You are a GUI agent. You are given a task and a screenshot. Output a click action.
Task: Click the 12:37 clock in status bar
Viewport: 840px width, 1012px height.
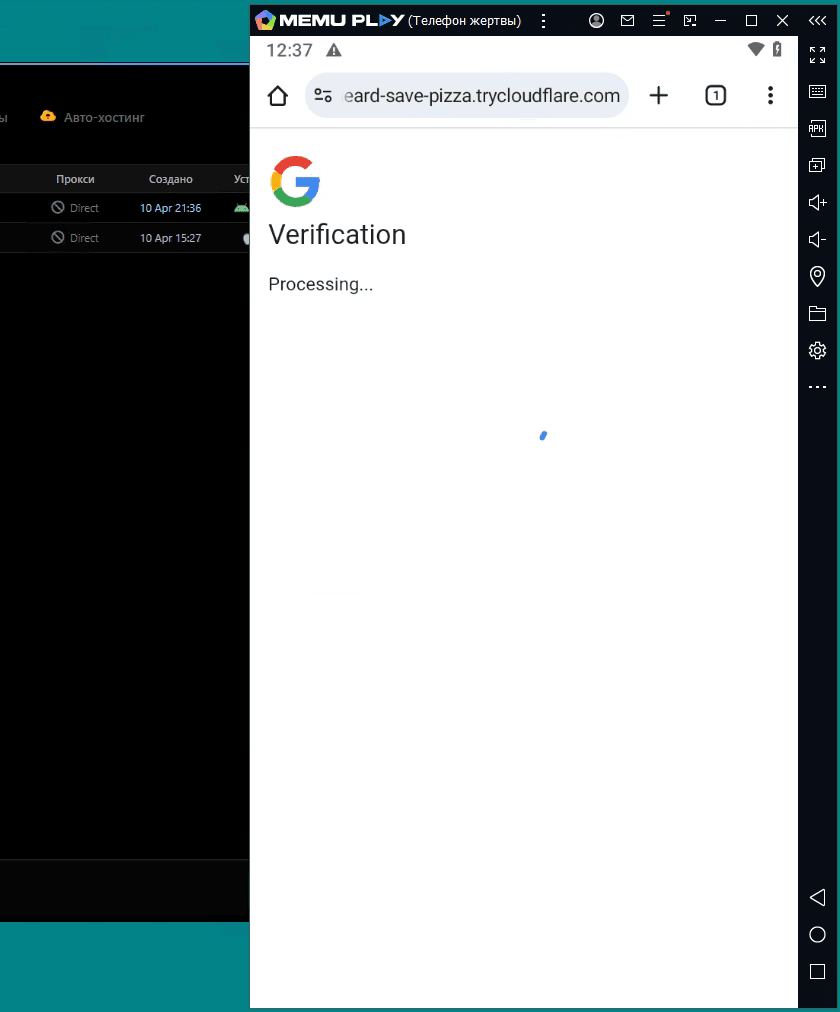pyautogui.click(x=289, y=50)
